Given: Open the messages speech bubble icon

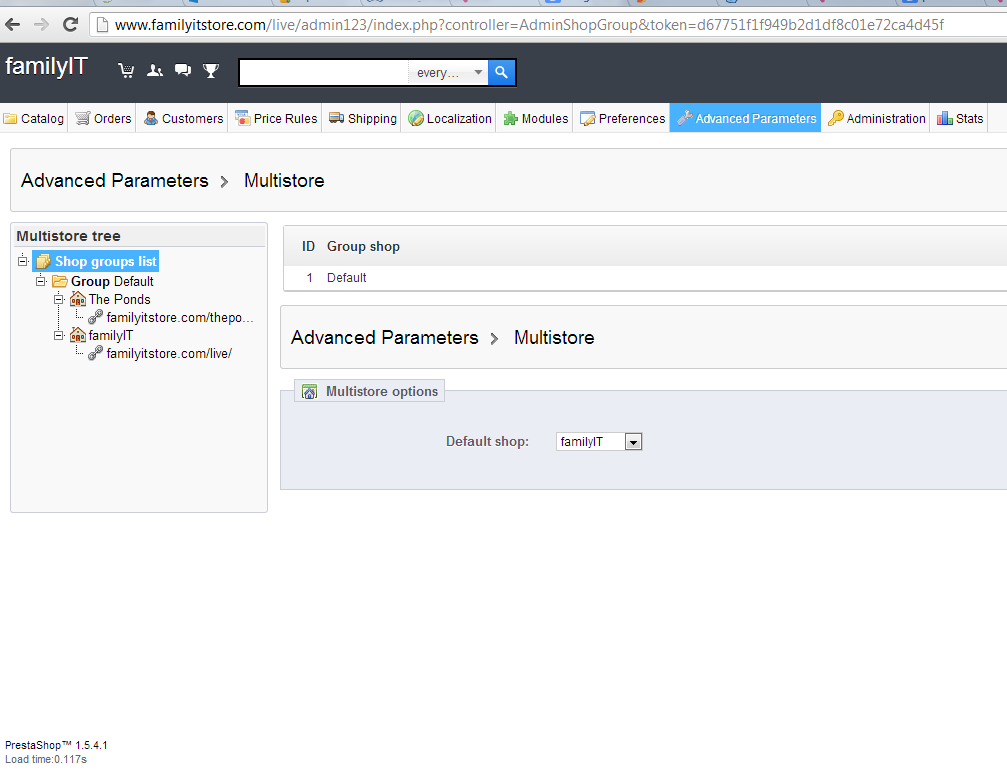Looking at the screenshot, I should click(x=183, y=70).
